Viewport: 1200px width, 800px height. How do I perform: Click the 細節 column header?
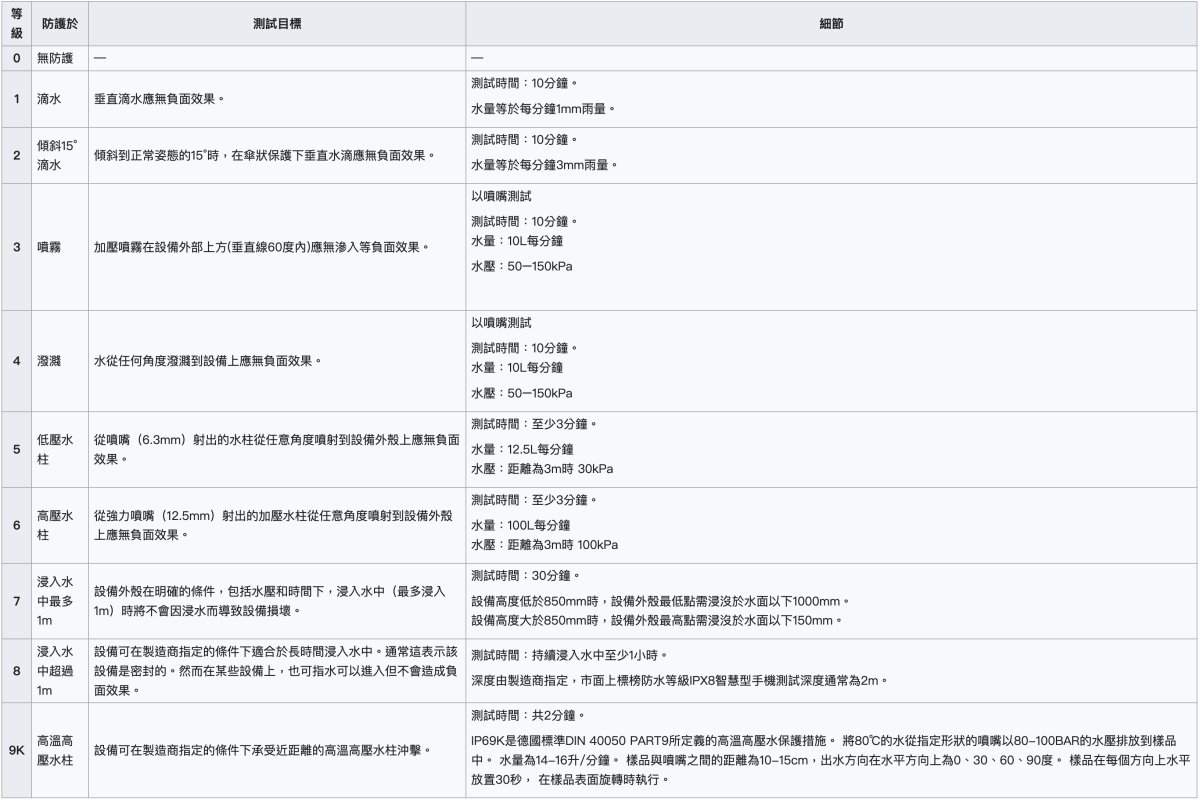[x=830, y=23]
